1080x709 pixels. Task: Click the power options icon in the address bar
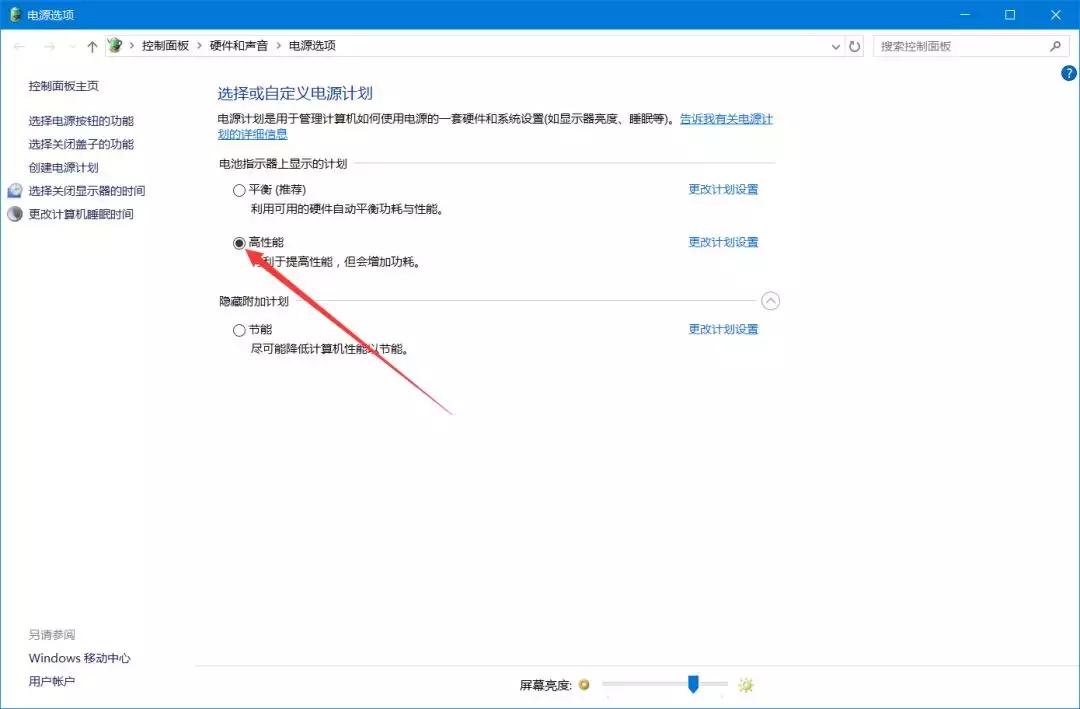[114, 46]
